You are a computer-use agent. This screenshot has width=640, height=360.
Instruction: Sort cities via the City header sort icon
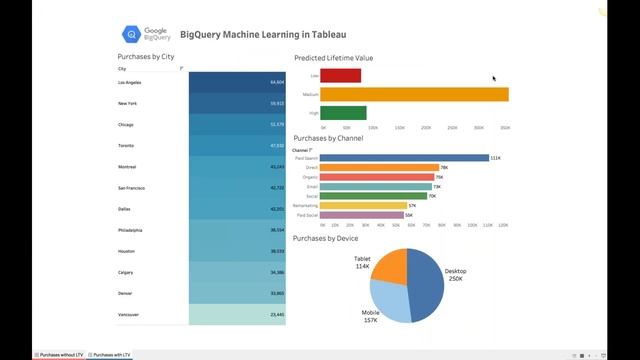(x=181, y=69)
